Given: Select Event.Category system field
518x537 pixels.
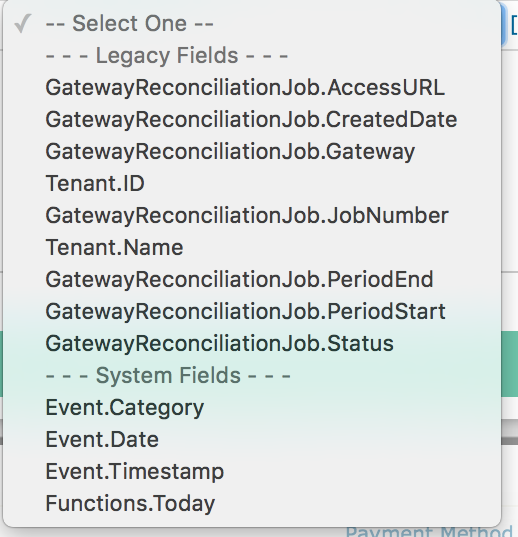Looking at the screenshot, I should coord(252,407).
